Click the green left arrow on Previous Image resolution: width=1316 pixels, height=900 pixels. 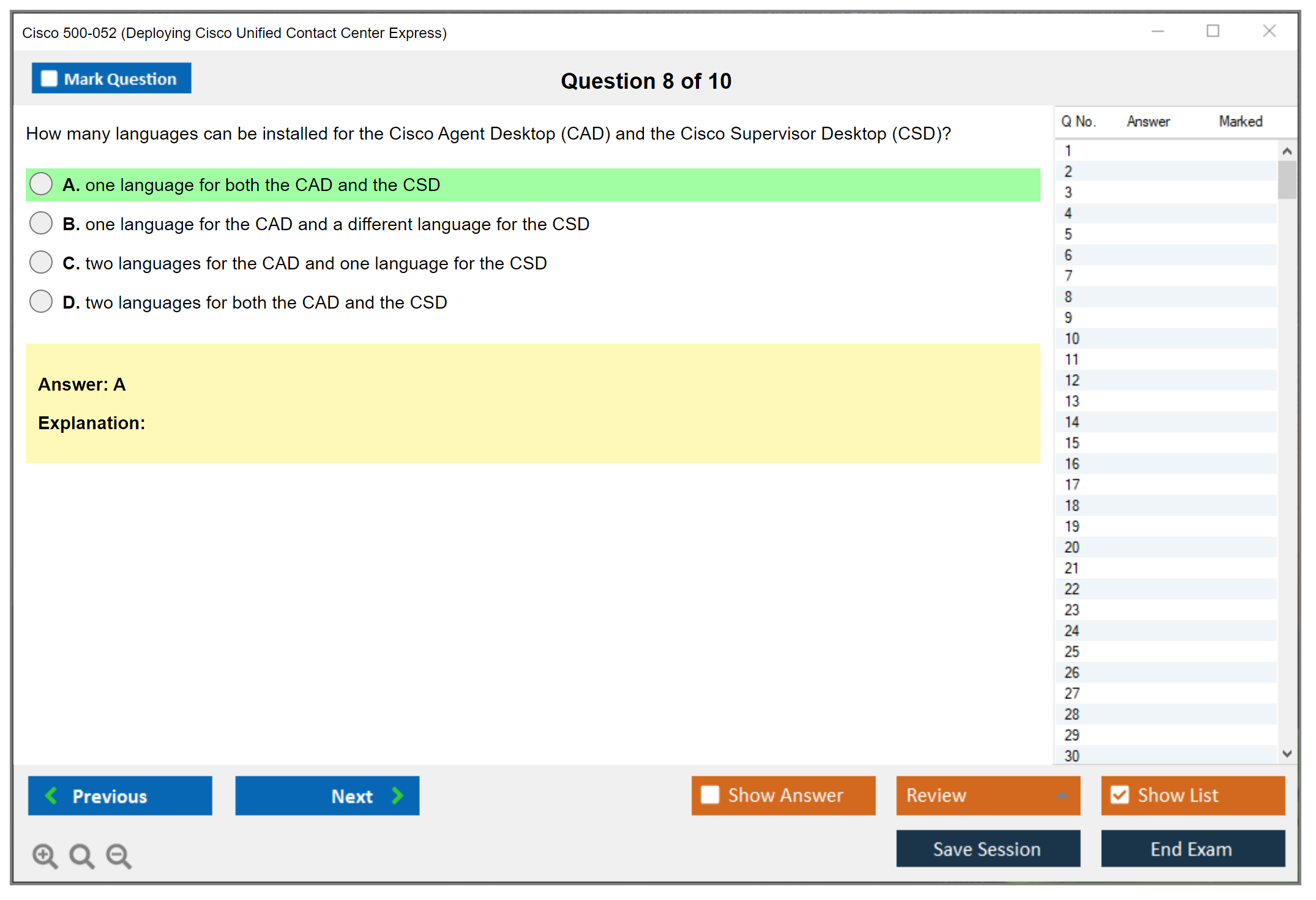(x=51, y=795)
